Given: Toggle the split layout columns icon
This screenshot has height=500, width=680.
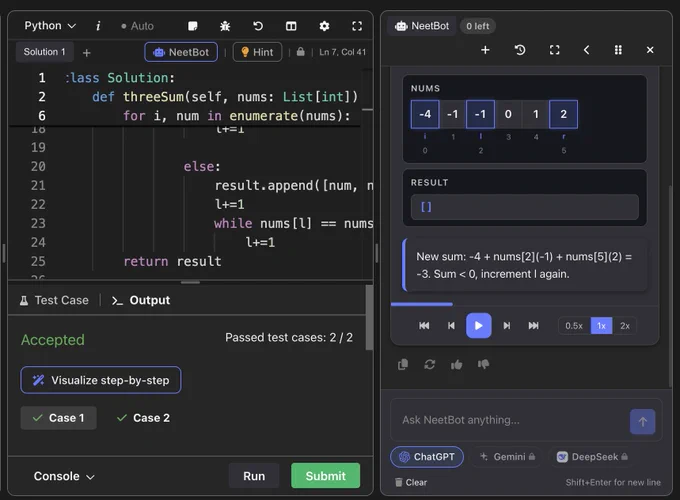Looking at the screenshot, I should click(x=291, y=26).
